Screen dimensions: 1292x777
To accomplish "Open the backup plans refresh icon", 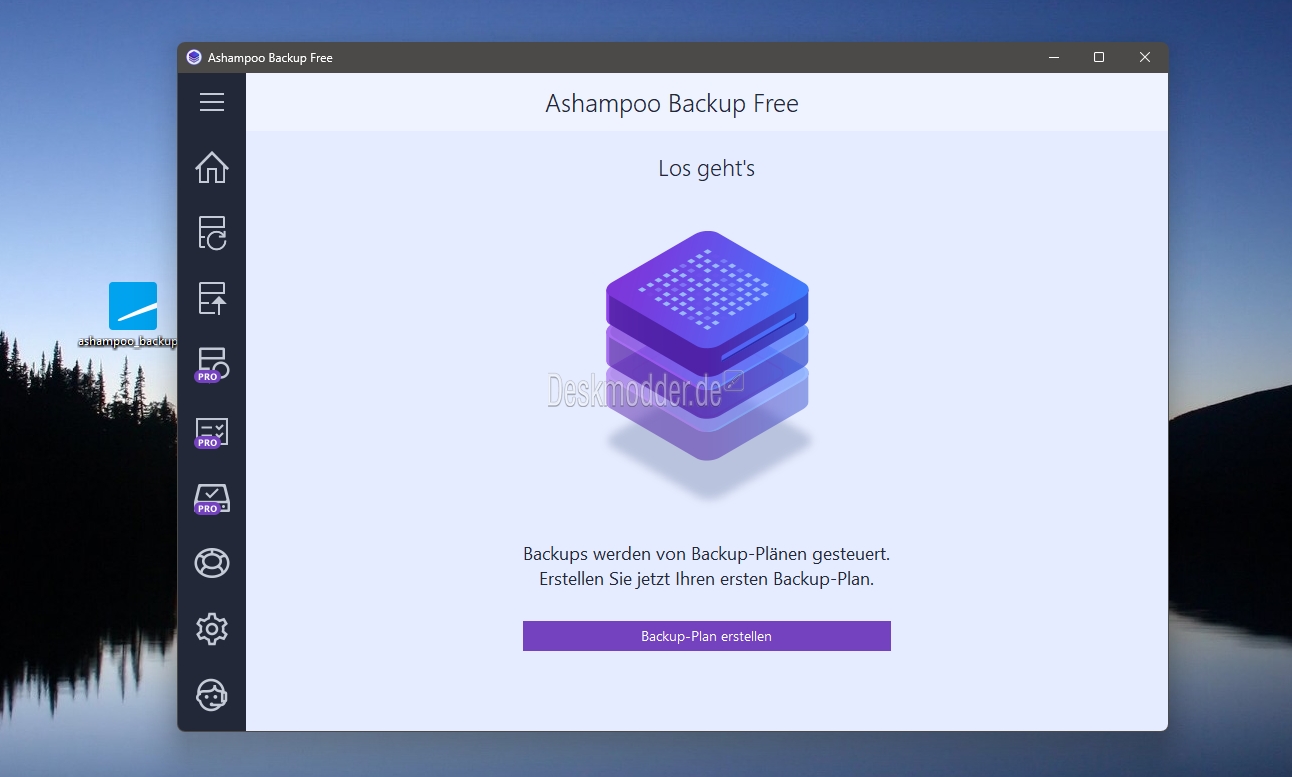I will point(212,232).
